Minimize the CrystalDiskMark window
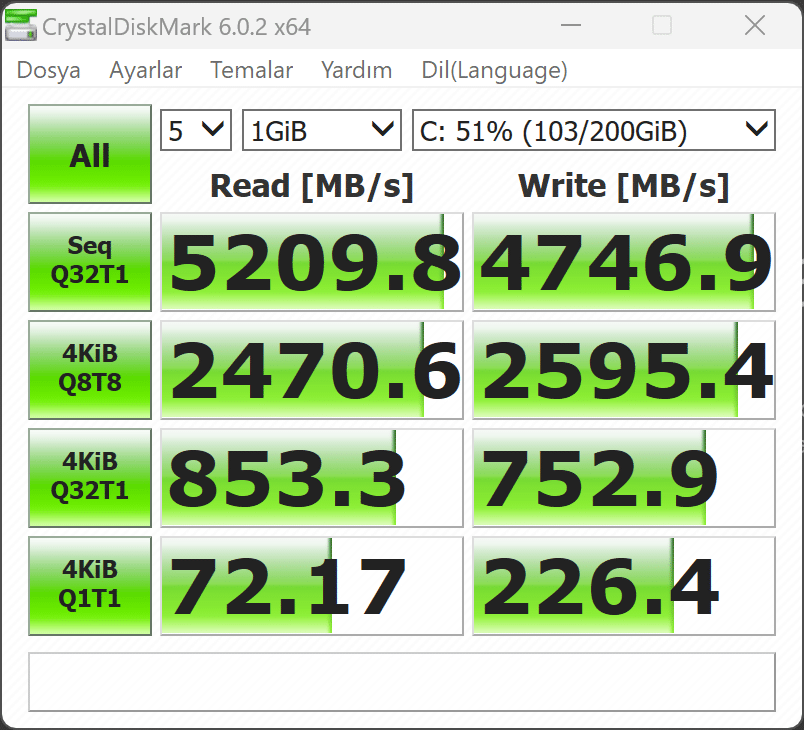 click(571, 25)
